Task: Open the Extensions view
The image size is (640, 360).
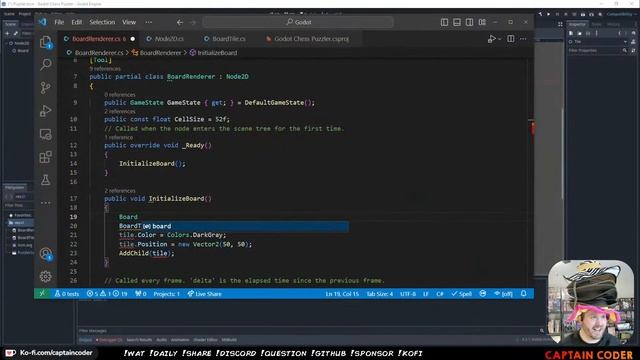Action: click(46, 157)
